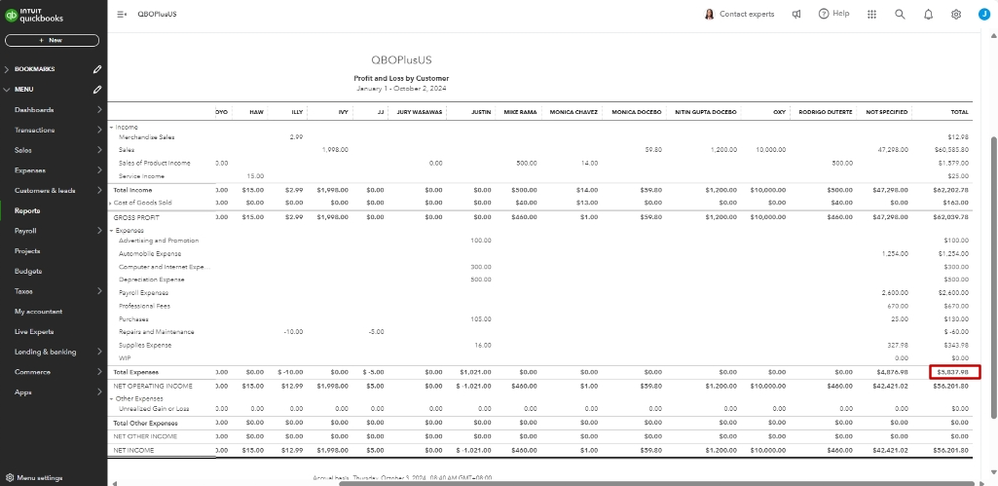Click the MONICA CHAVEZ column header
Viewport: 998px width, 486px height.
573,112
